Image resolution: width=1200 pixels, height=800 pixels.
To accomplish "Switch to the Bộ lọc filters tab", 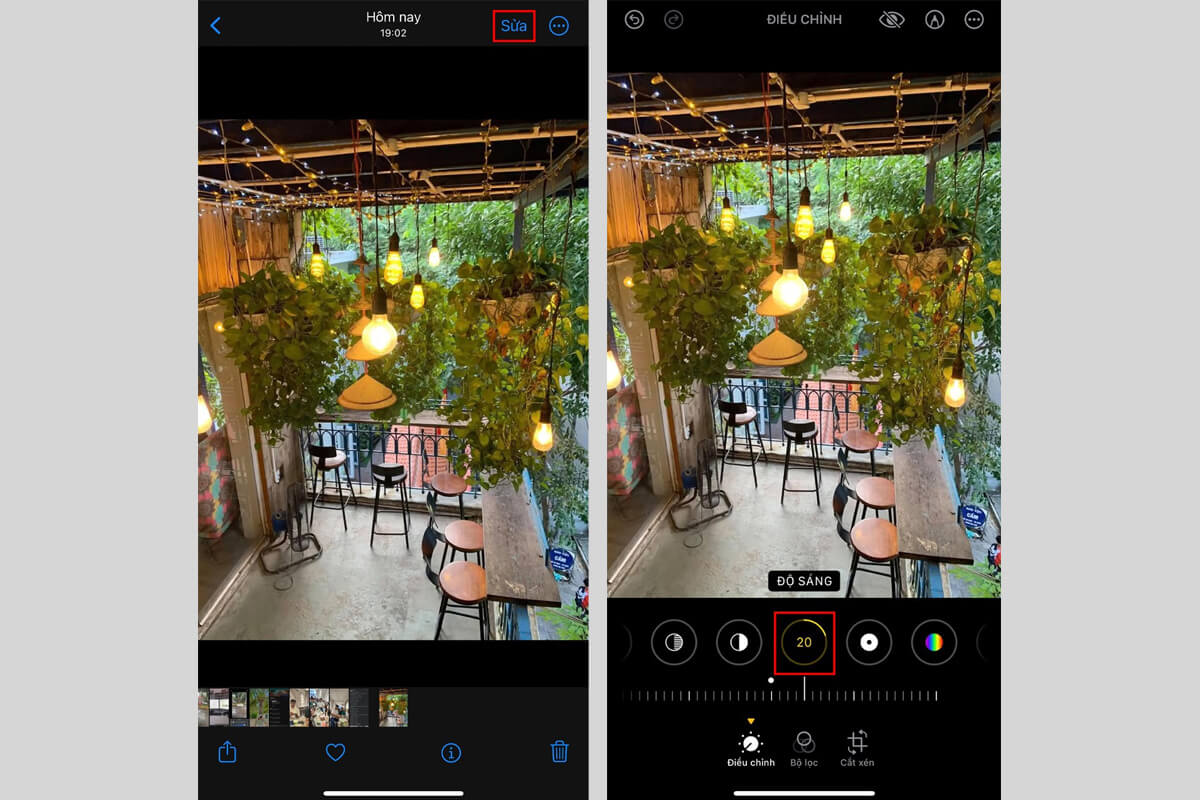I will tap(804, 749).
